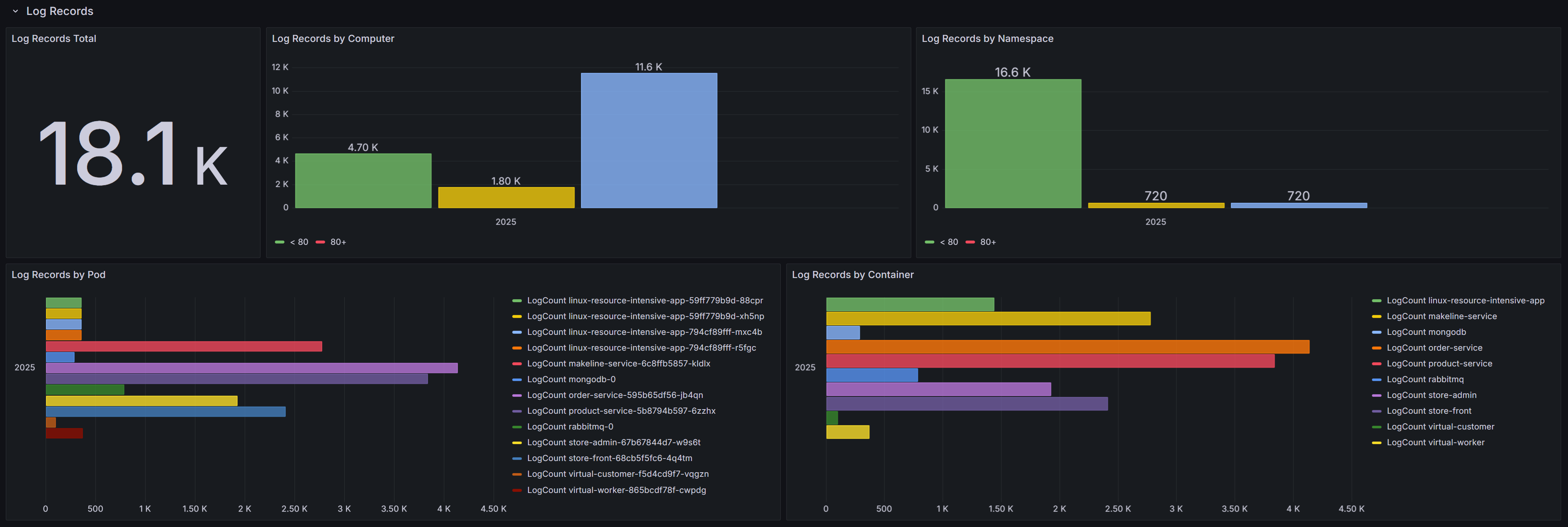Click the Log Records by Pod panel title

click(58, 275)
